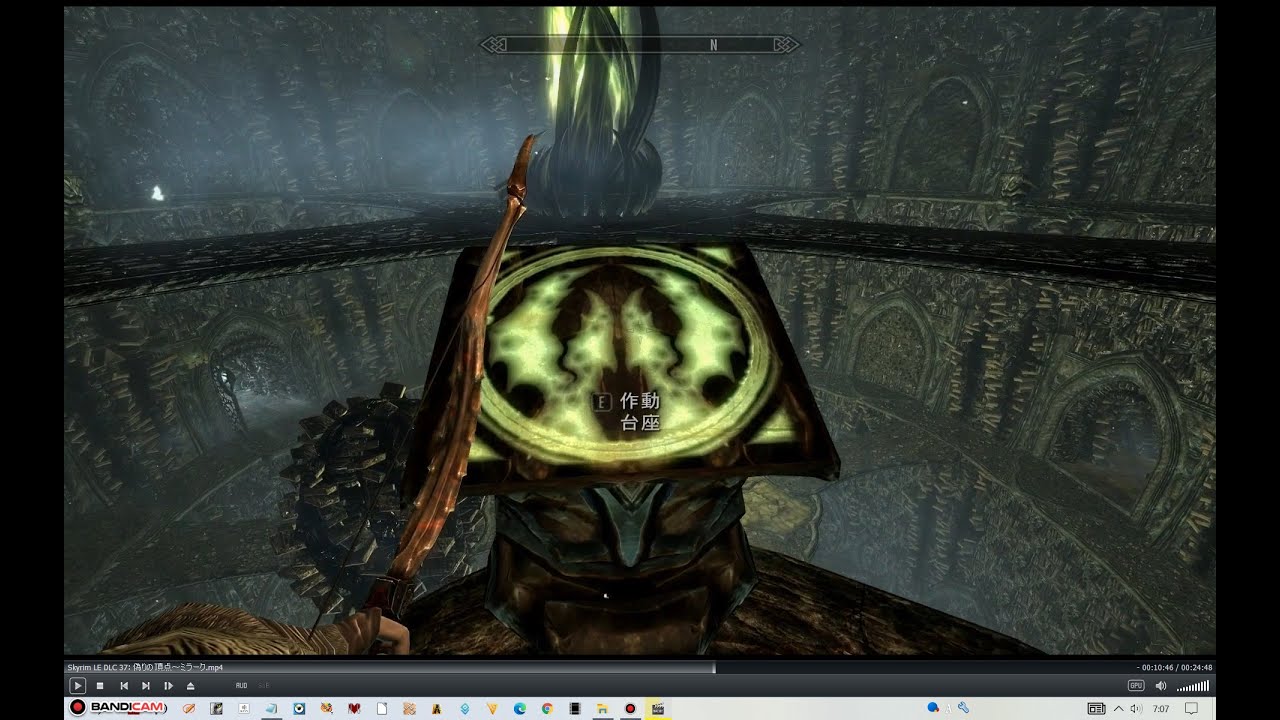Click the letter A input mode indicator
This screenshot has width=1280, height=720.
click(x=948, y=708)
